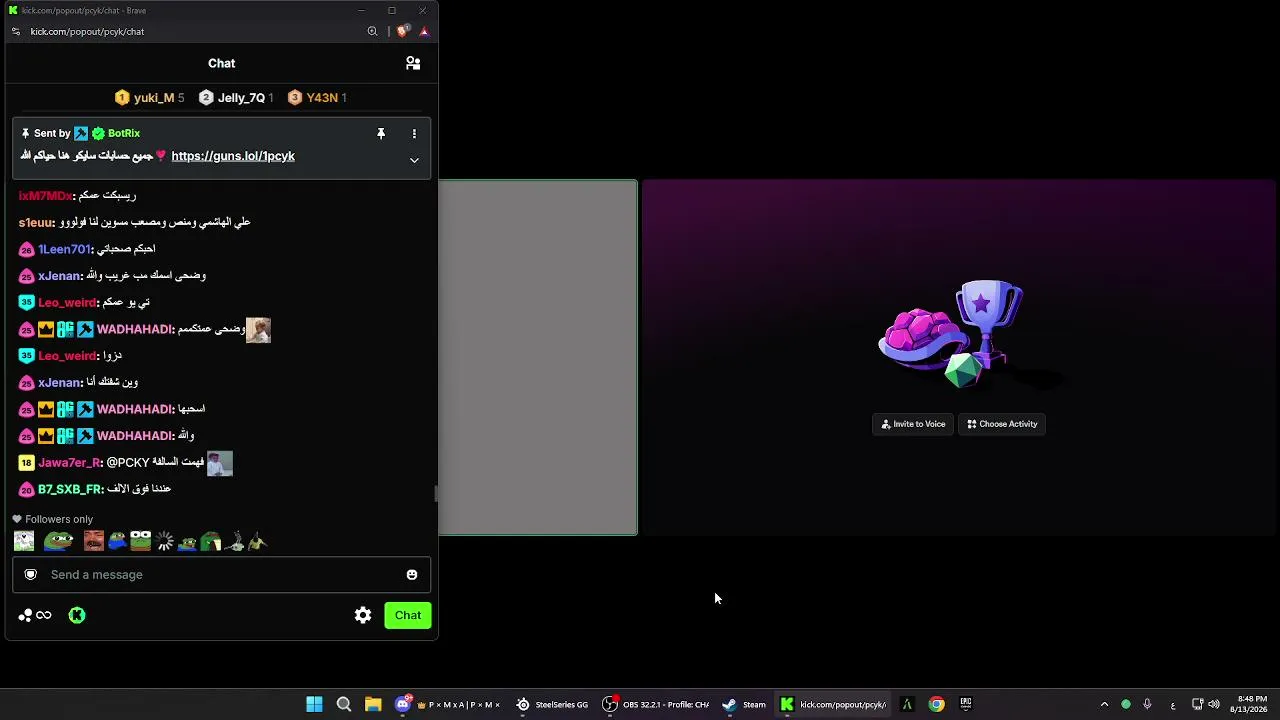Open the guns.lol/1pcyk link
The width and height of the screenshot is (1280, 720).
pos(233,156)
